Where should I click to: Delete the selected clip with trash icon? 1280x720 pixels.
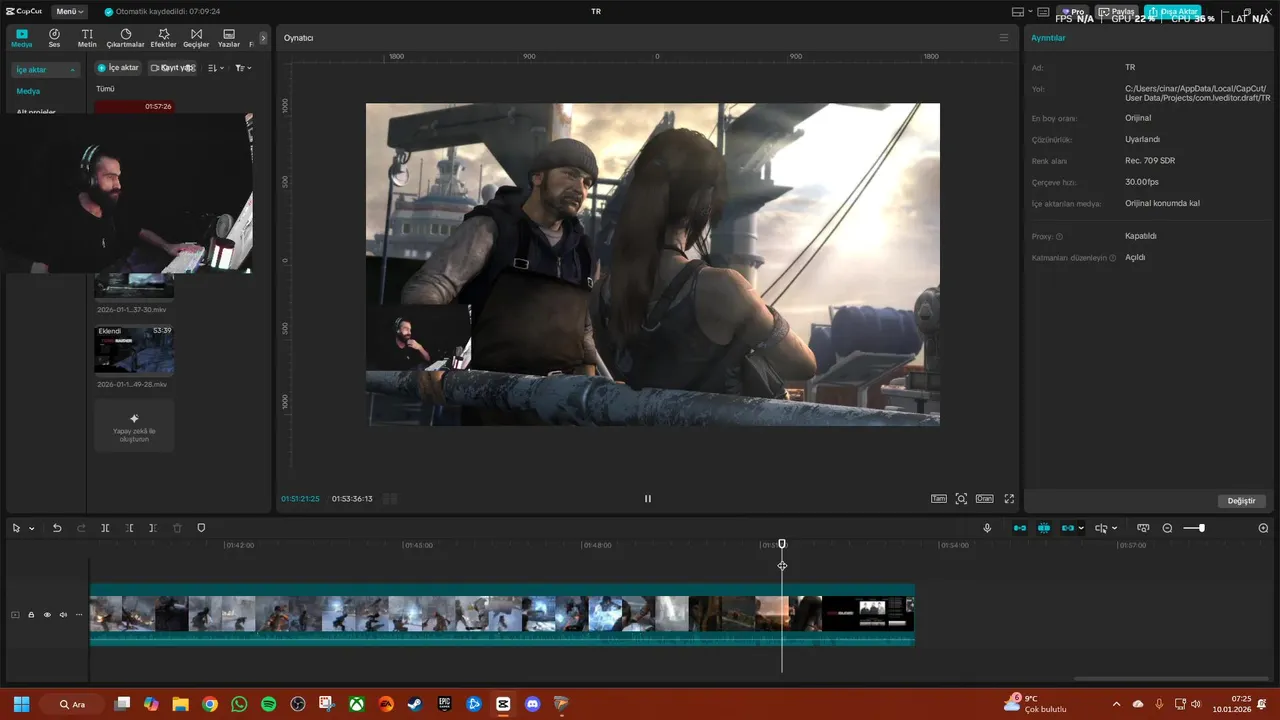coord(177,528)
